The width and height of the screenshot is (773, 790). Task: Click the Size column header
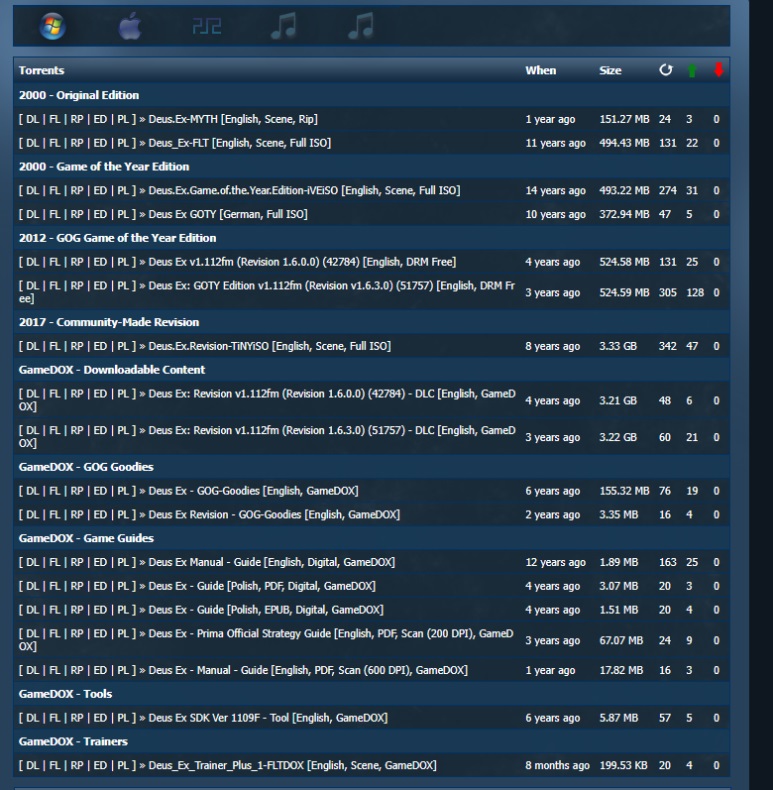(x=610, y=71)
